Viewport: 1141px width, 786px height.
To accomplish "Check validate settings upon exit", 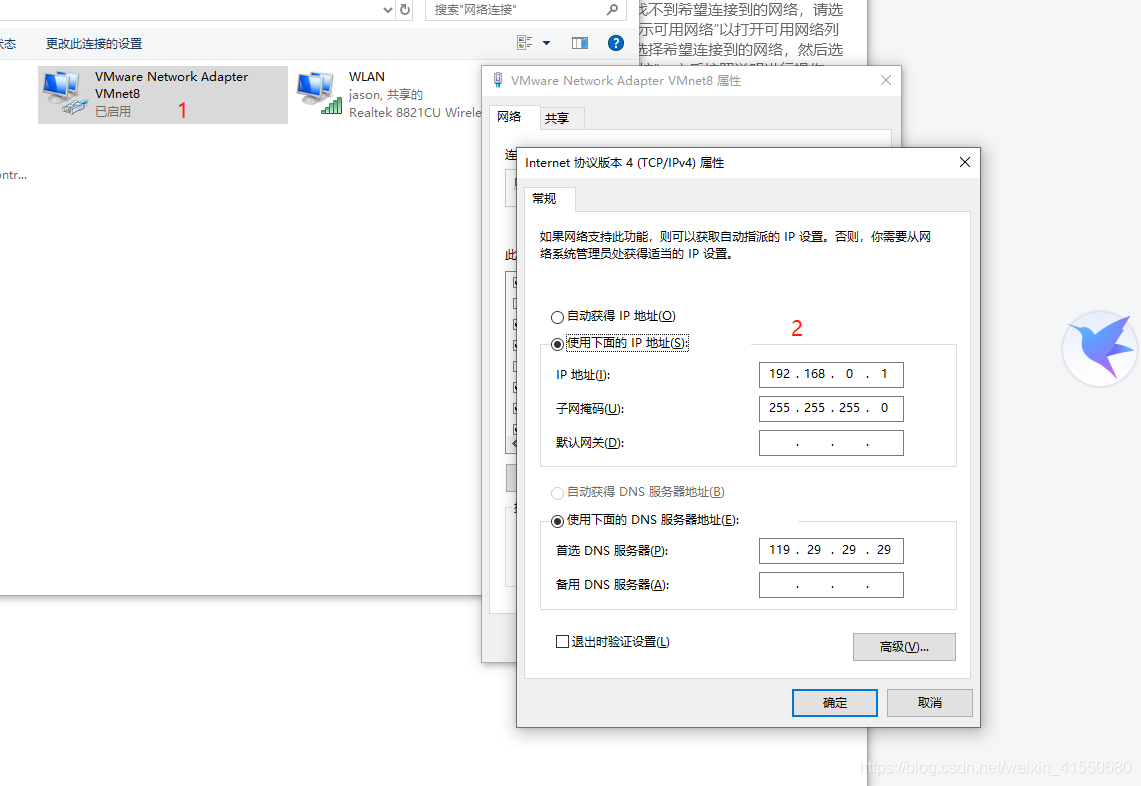I will click(x=562, y=641).
